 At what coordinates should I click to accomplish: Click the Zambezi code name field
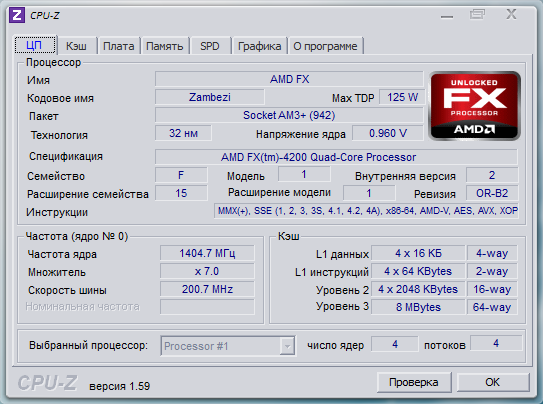pyautogui.click(x=210, y=97)
